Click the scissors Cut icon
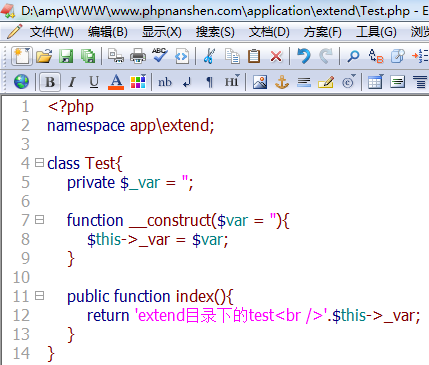This screenshot has height=365, width=429. click(209, 56)
